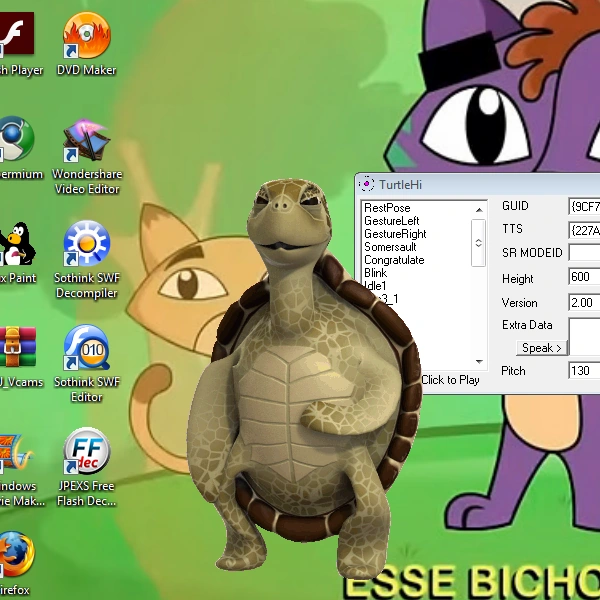Select Somersault animation in list
The width and height of the screenshot is (600, 600).
(390, 247)
